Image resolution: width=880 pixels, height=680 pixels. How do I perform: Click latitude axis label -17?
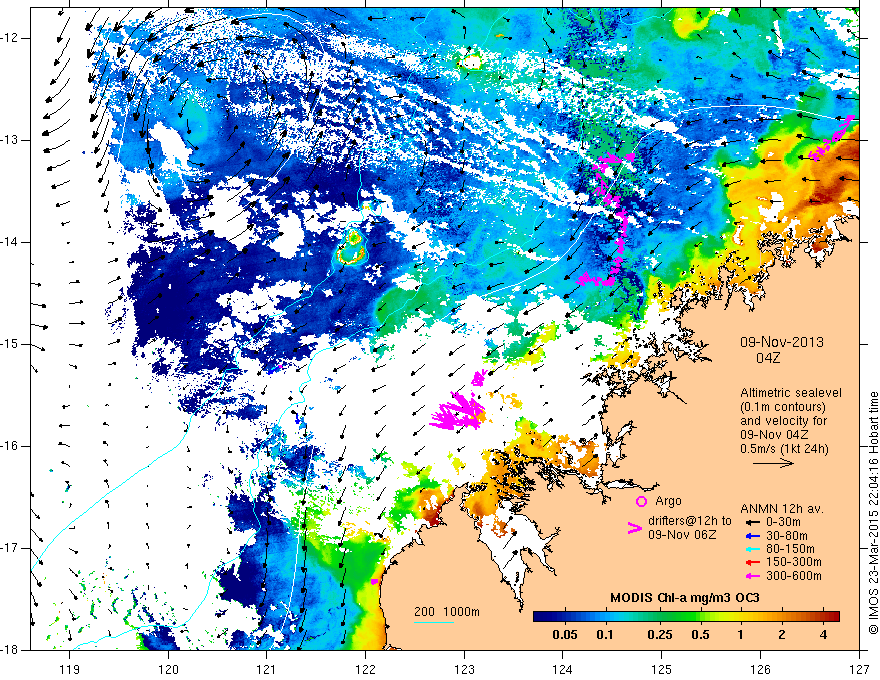[x=11, y=548]
